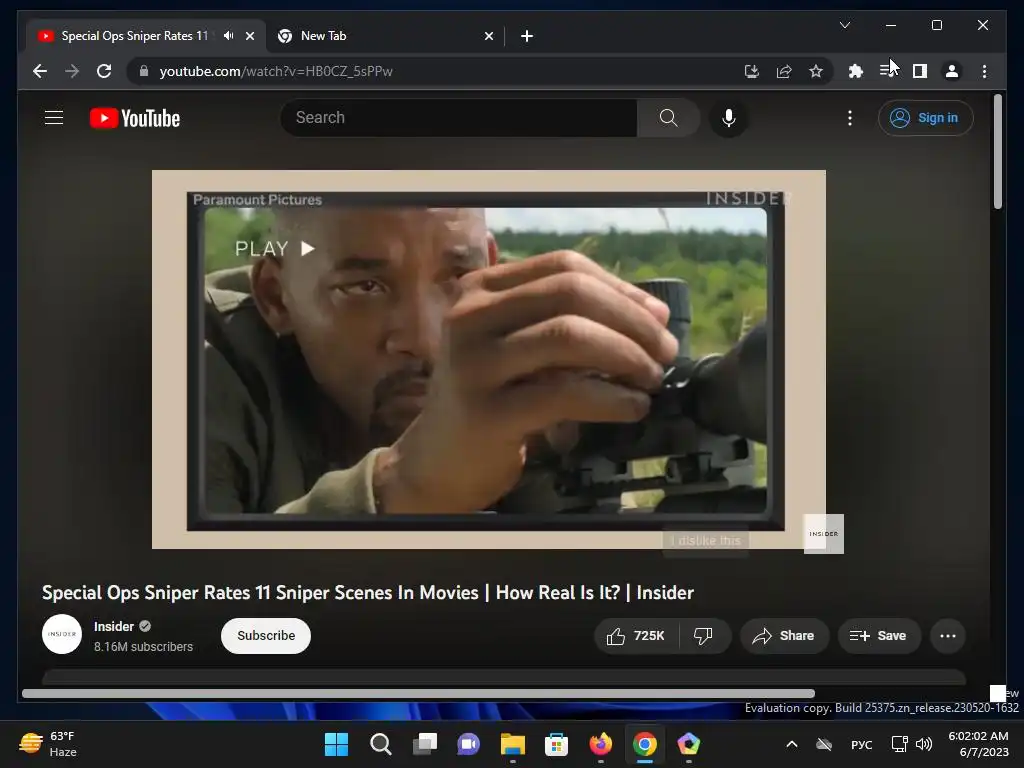
Task: Save video to playlist
Action: 878,635
